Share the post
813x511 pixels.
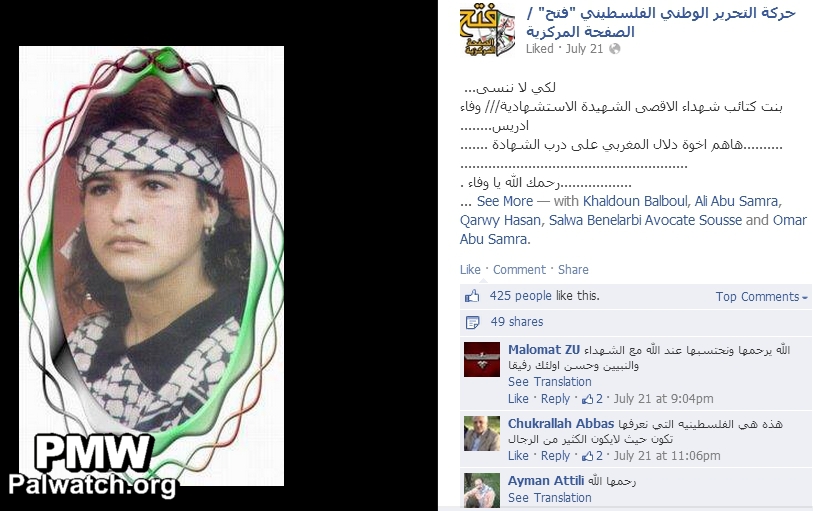coord(573,270)
